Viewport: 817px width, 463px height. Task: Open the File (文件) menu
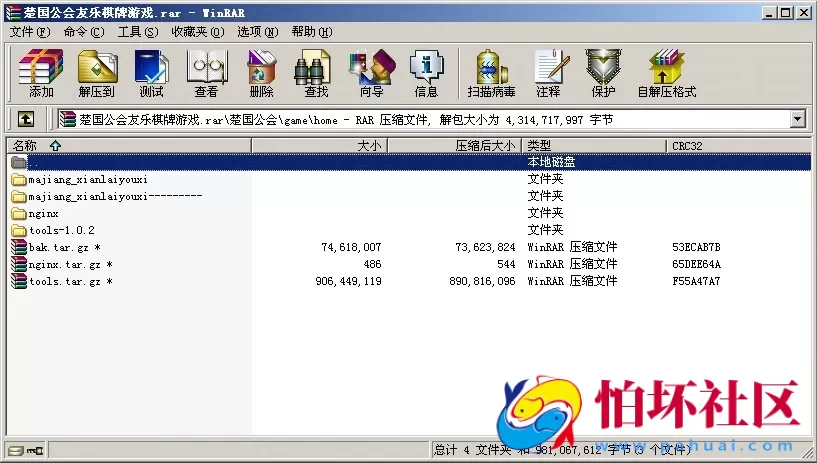[x=30, y=32]
